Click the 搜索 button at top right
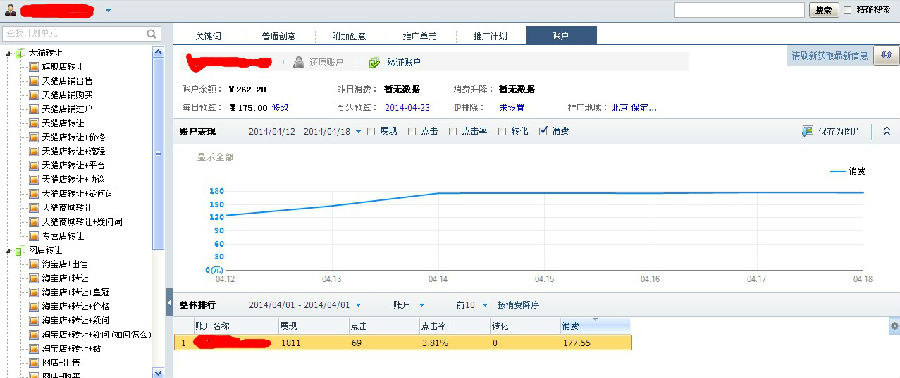The image size is (900, 378). pos(823,10)
